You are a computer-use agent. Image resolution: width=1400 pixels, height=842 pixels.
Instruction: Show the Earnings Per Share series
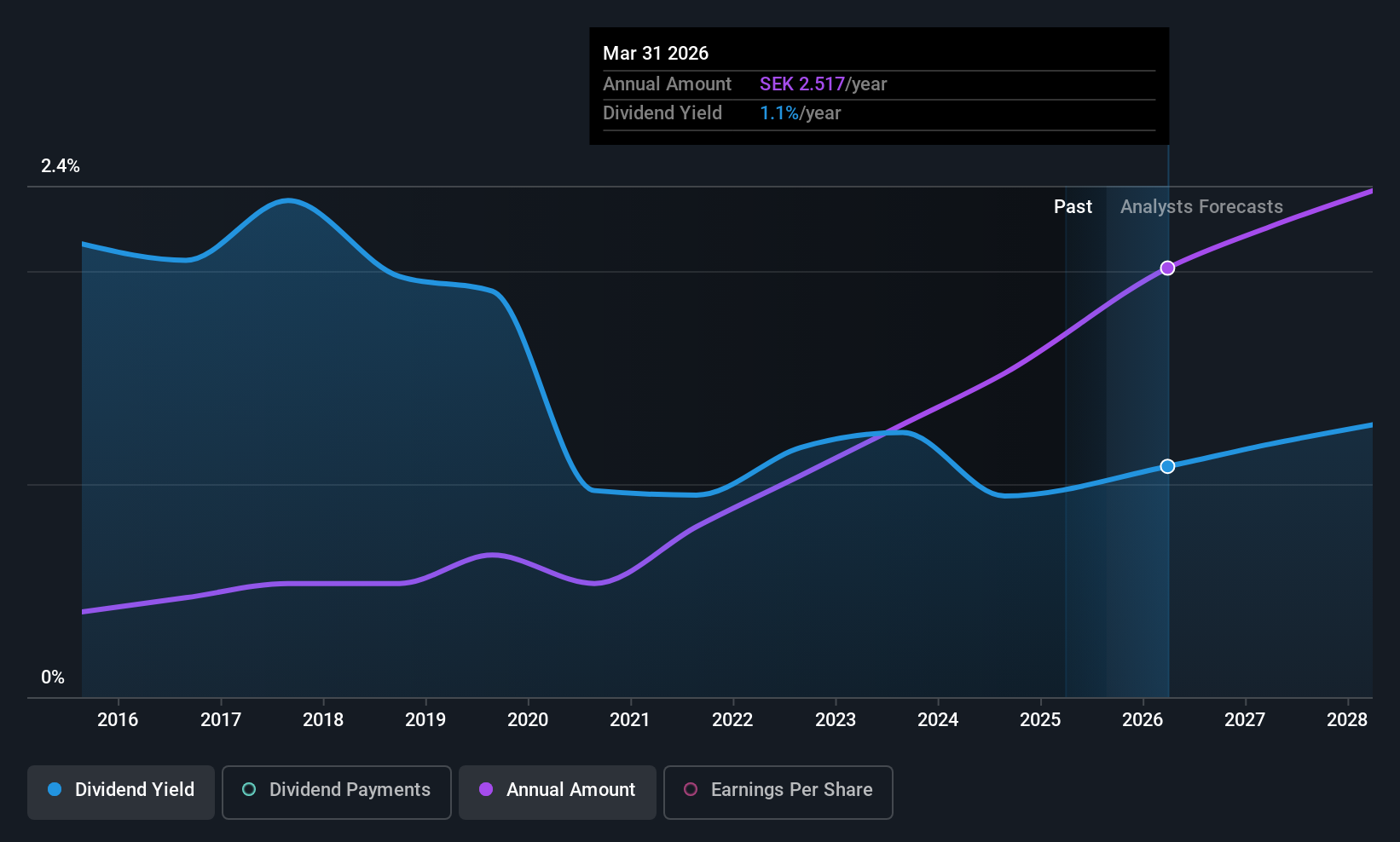pos(778,792)
